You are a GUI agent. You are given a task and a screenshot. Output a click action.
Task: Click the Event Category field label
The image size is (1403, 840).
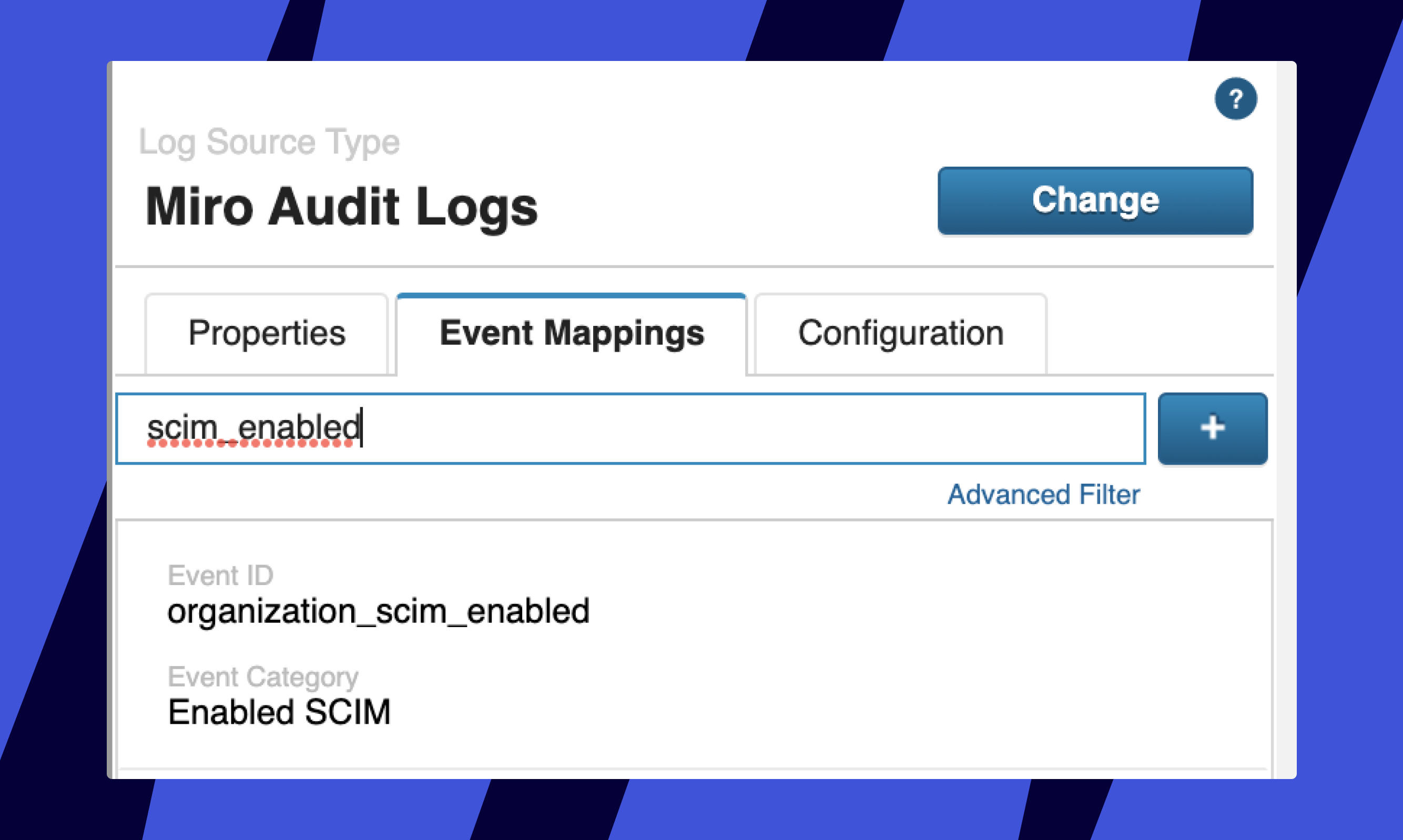point(263,677)
